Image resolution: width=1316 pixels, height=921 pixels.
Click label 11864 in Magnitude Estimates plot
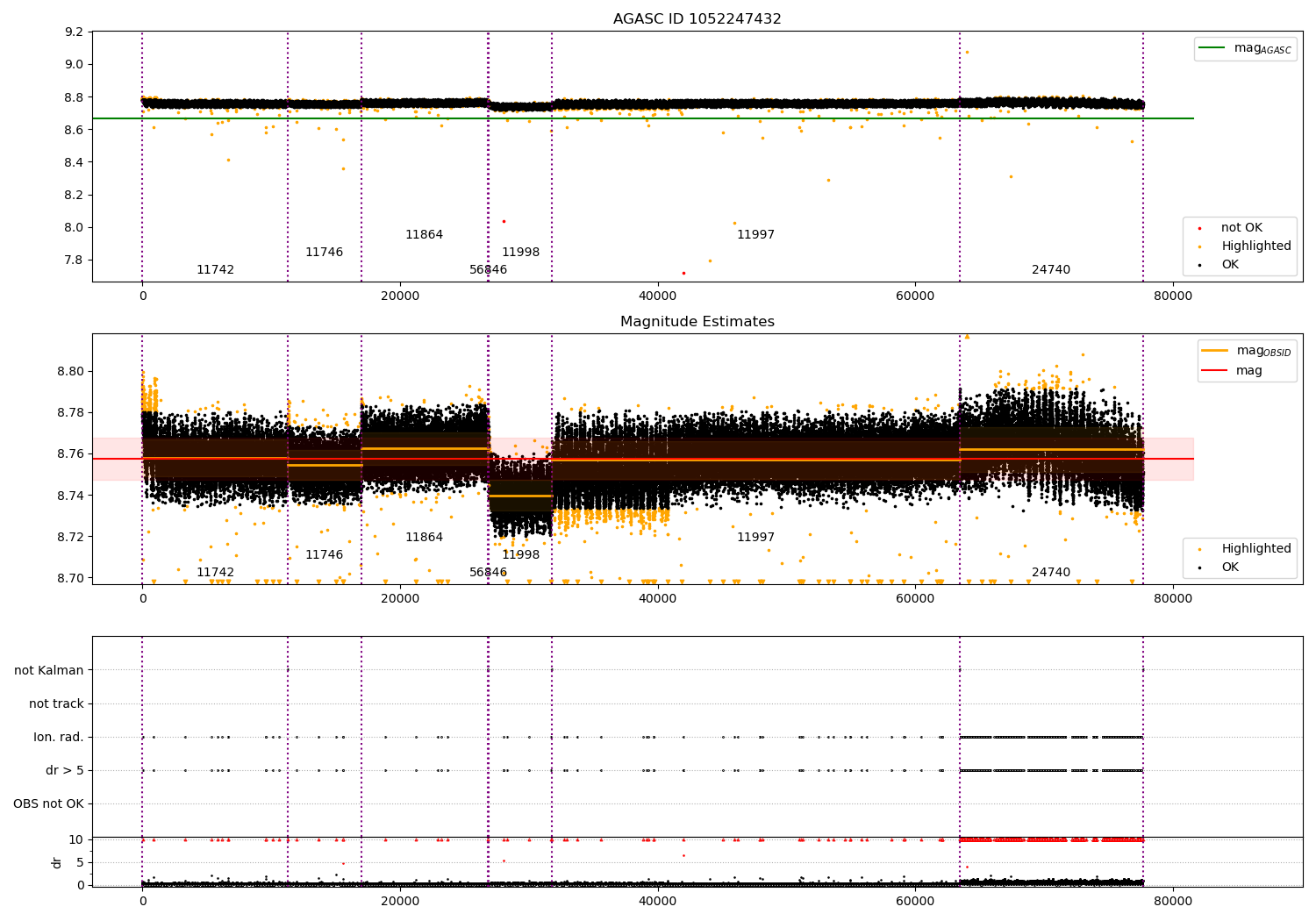pyautogui.click(x=424, y=538)
